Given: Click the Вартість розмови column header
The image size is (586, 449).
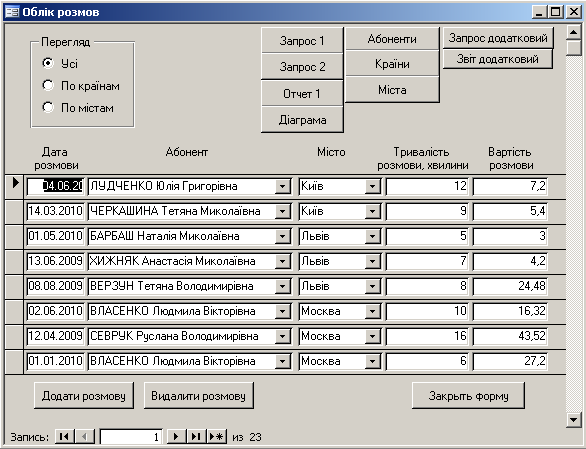Looking at the screenshot, I should (511, 159).
